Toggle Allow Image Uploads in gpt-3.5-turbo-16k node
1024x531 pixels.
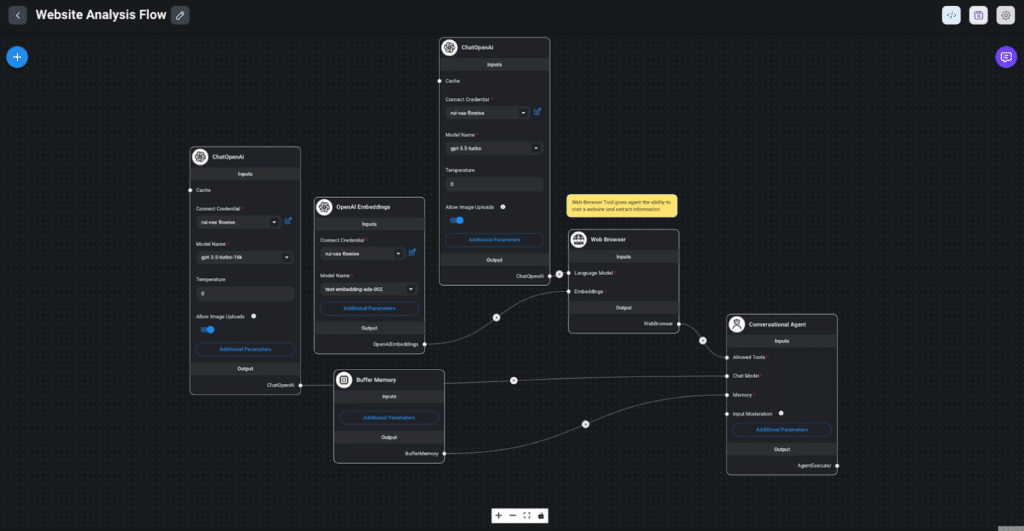(x=208, y=330)
